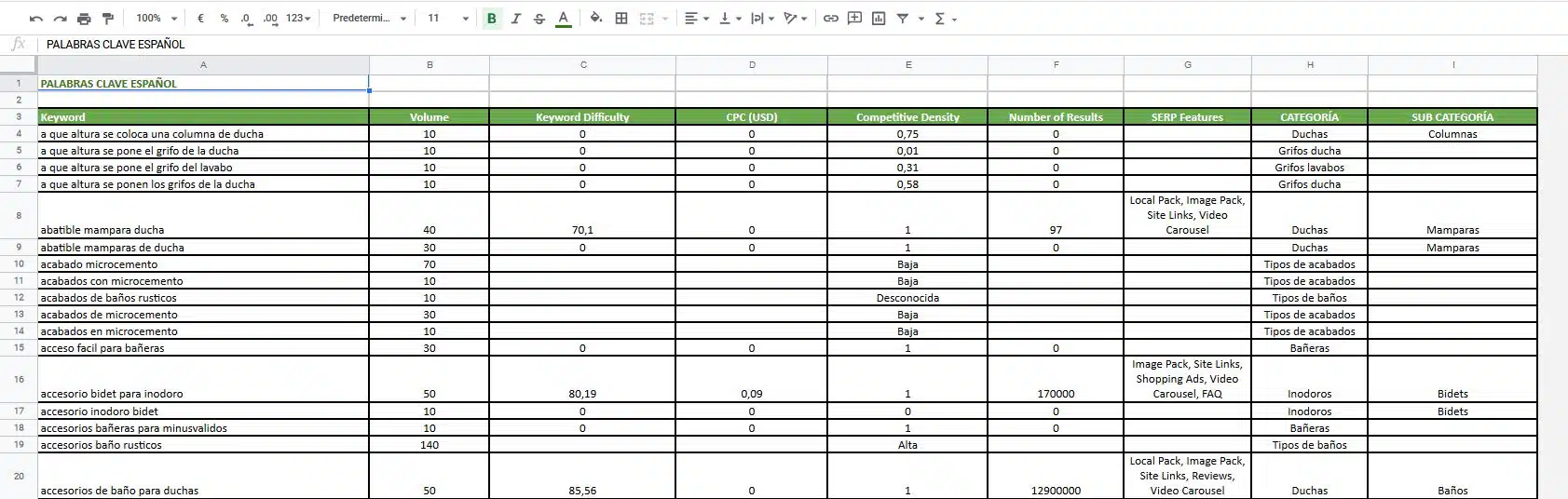Select cell 'abatible mampara ducha'
The image size is (1568, 499).
point(203,215)
